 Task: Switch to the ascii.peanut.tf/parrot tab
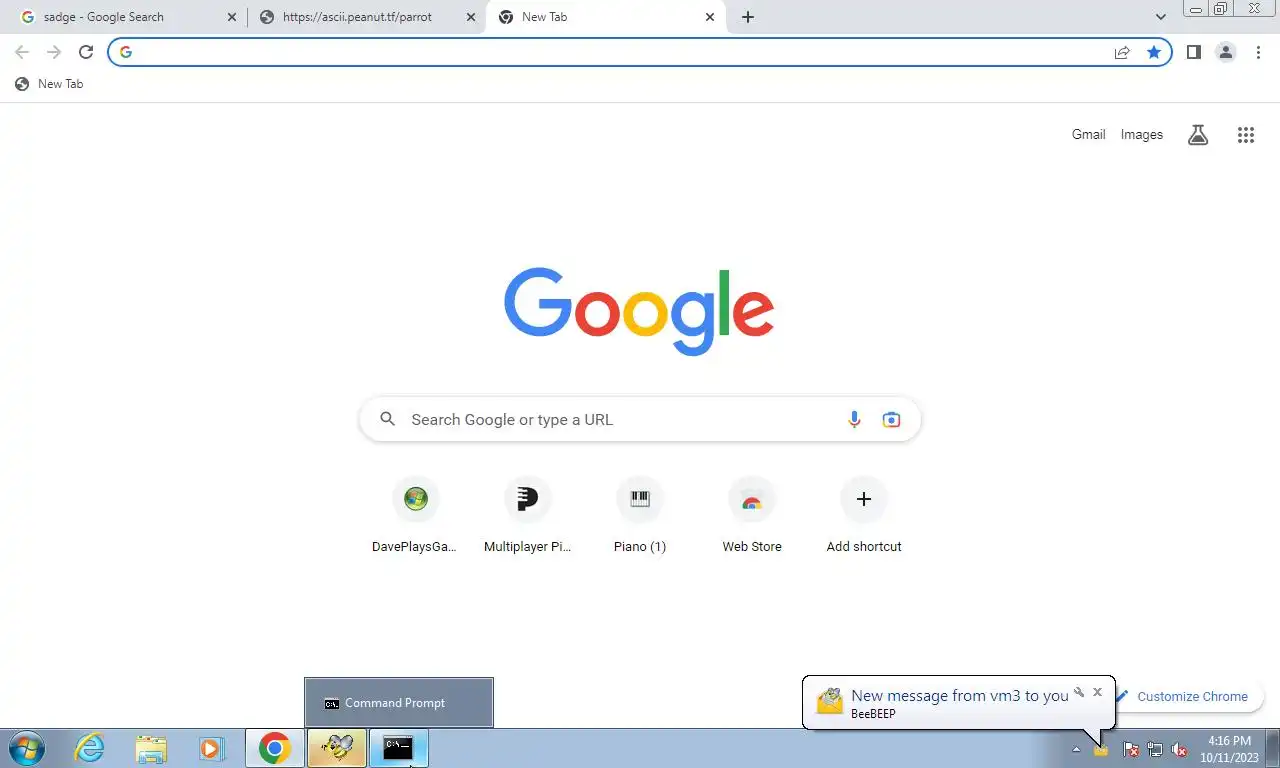coord(366,17)
